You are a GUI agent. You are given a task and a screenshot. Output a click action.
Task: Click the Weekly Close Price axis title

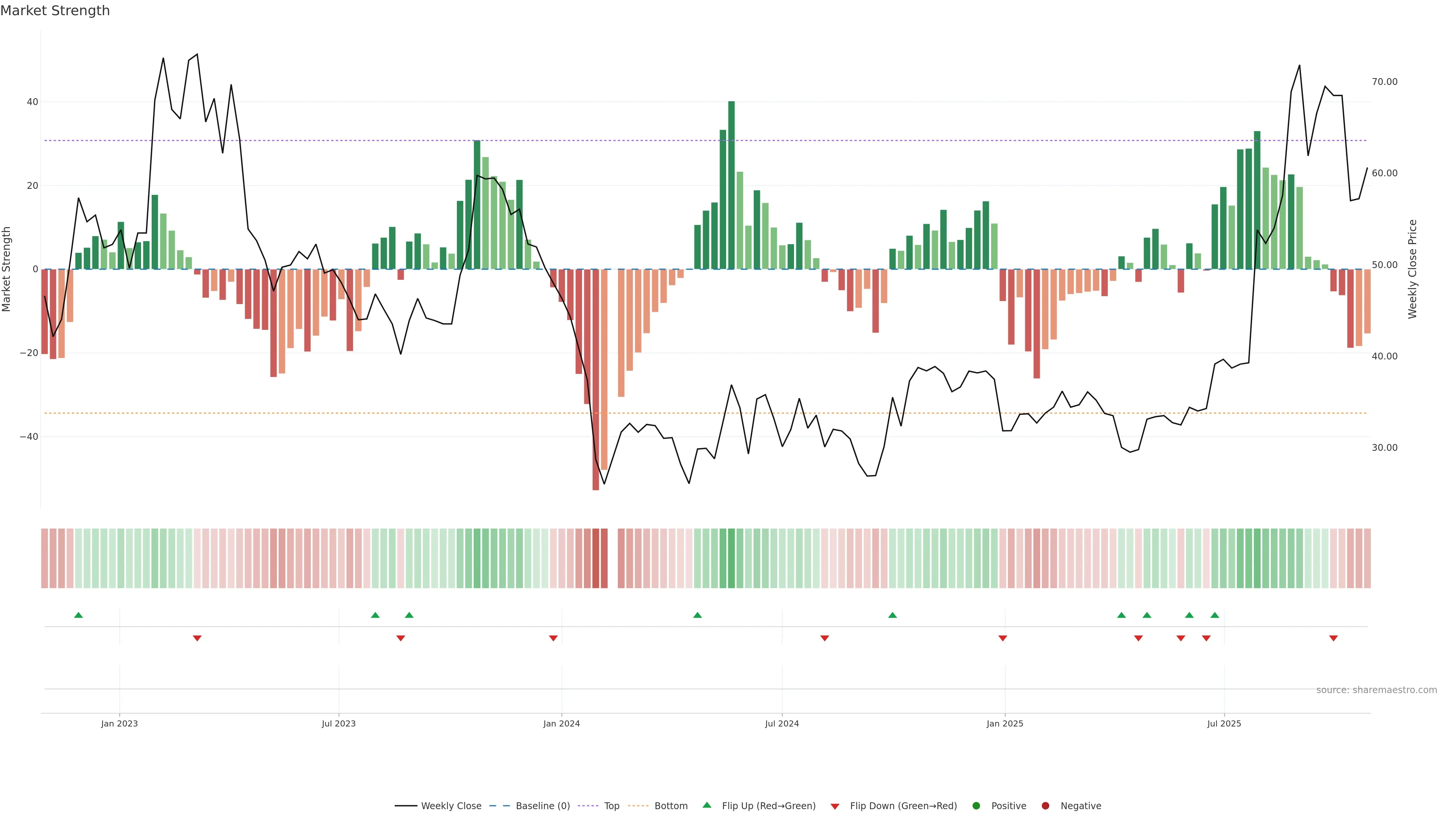click(x=1412, y=269)
